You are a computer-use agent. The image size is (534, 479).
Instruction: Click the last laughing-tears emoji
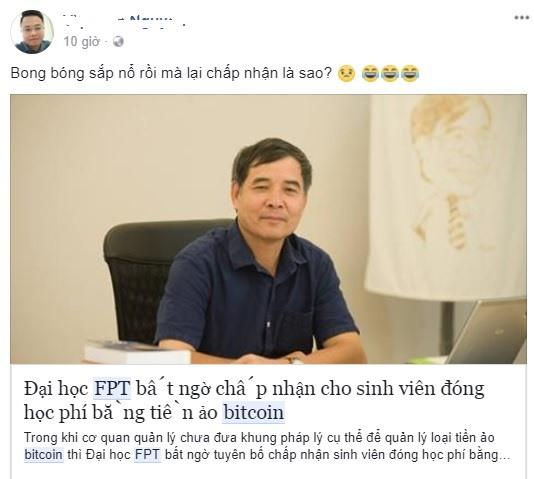point(409,74)
